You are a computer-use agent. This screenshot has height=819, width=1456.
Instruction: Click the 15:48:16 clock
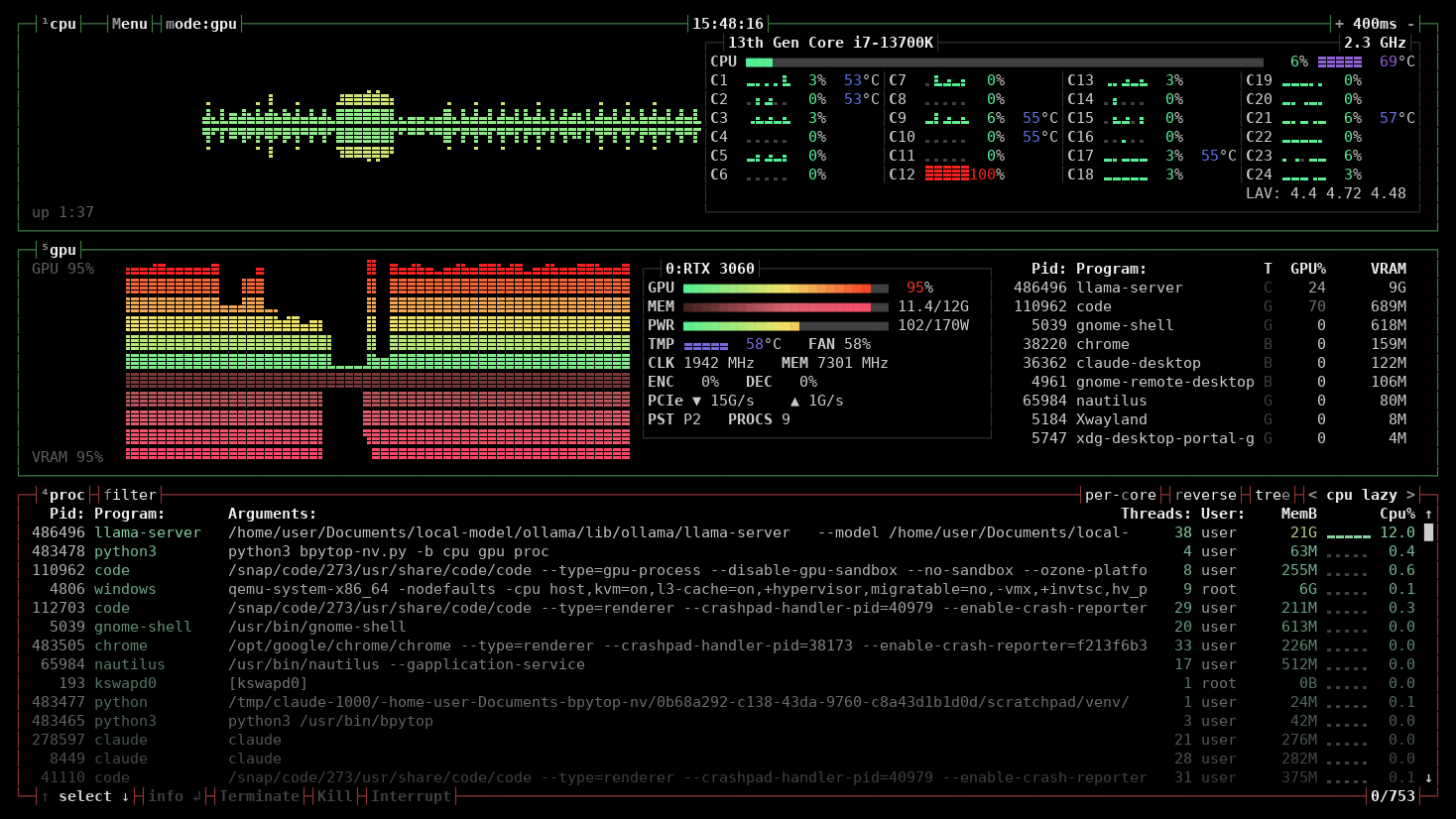click(x=728, y=24)
